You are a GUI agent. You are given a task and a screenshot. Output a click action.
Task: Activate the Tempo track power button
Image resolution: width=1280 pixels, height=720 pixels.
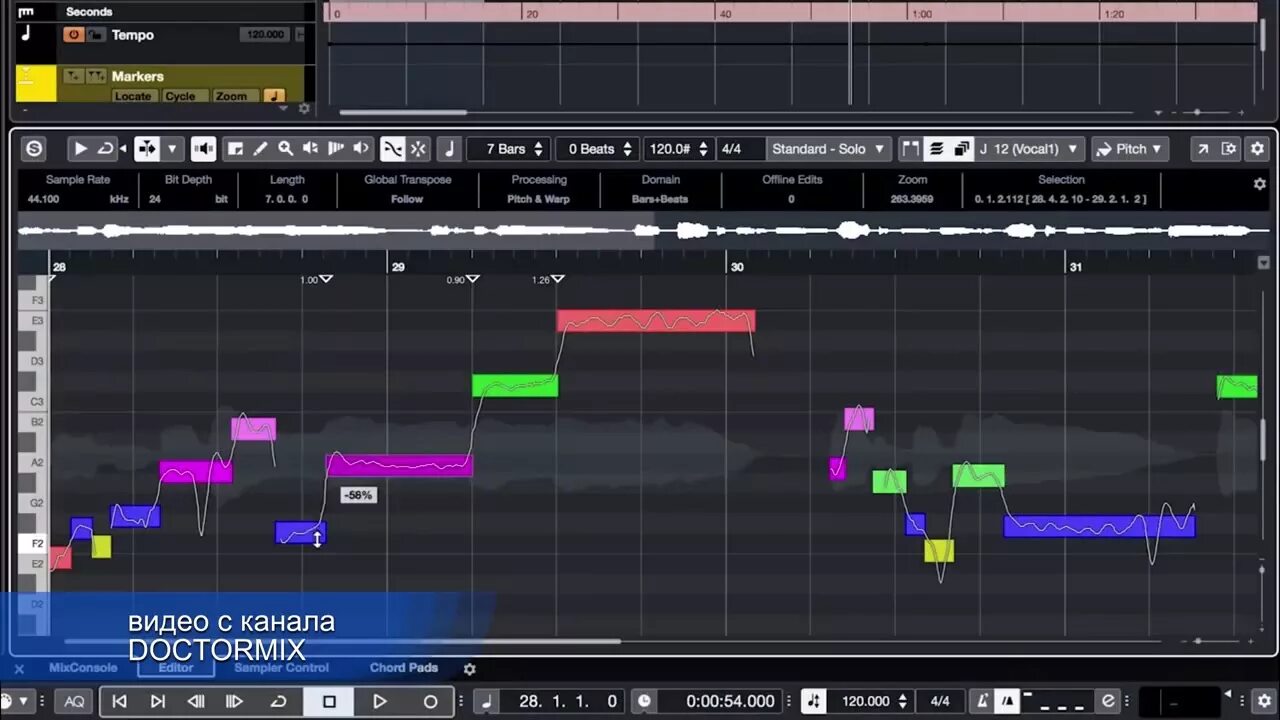[x=73, y=35]
